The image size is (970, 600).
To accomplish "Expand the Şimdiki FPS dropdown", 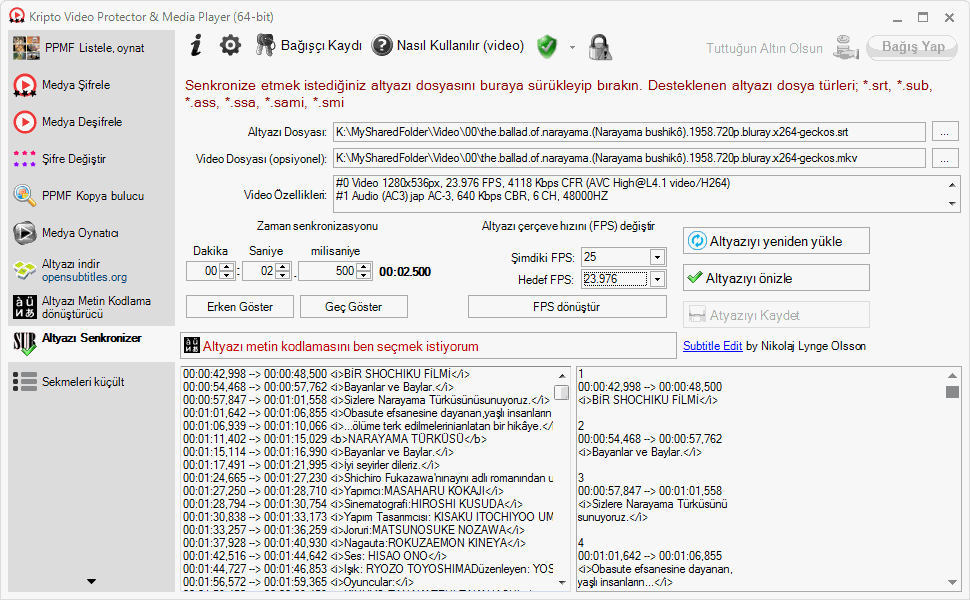I will pos(657,258).
